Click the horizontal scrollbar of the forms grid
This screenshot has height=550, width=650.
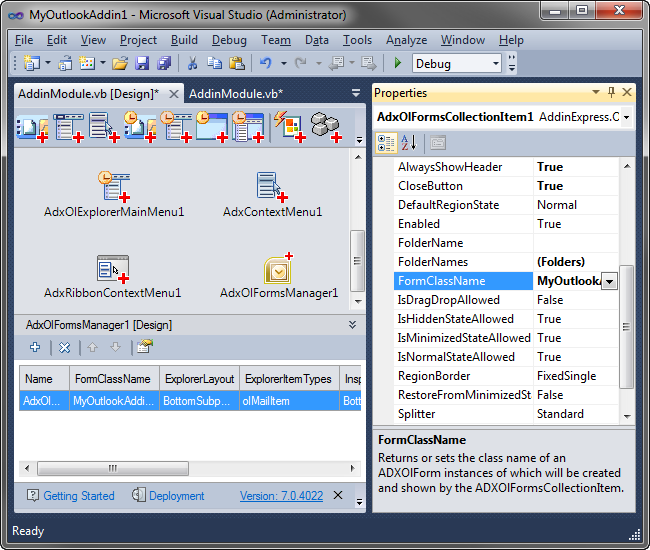click(x=113, y=468)
